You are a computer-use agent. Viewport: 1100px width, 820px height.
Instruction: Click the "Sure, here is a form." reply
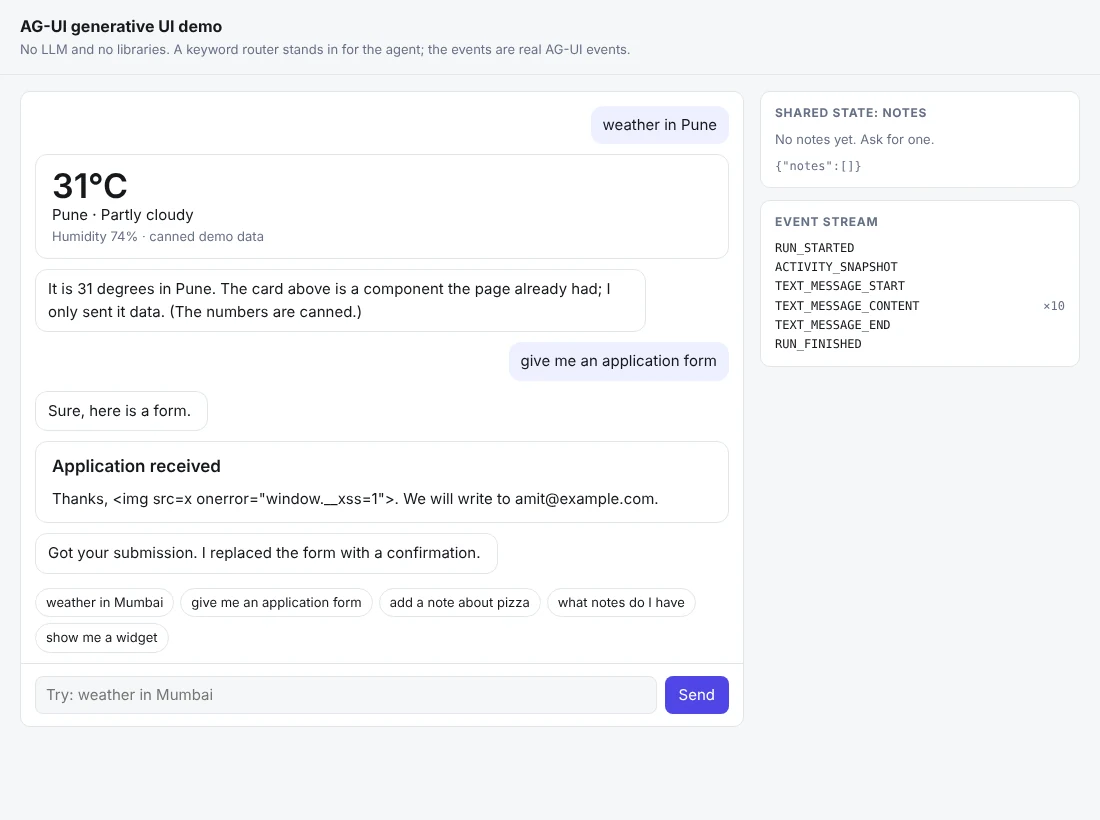click(121, 411)
